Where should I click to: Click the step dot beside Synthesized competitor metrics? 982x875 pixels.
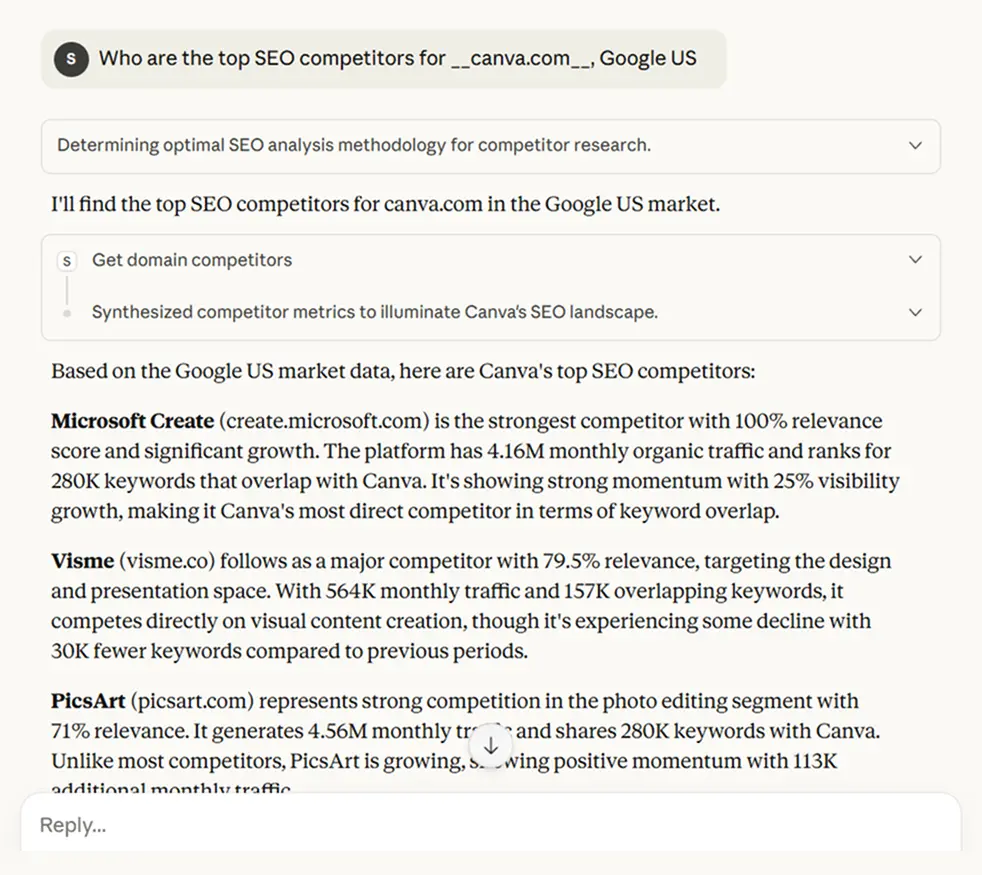pyautogui.click(x=67, y=313)
